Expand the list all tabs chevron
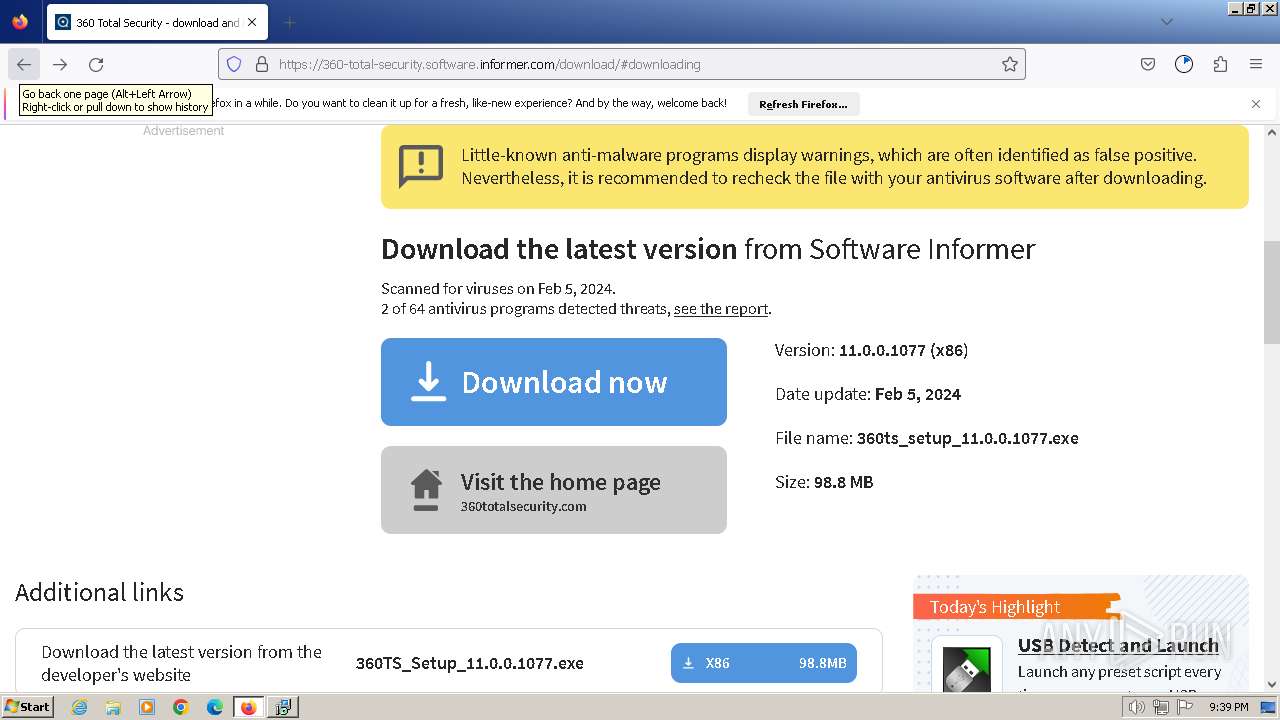 click(x=1167, y=22)
